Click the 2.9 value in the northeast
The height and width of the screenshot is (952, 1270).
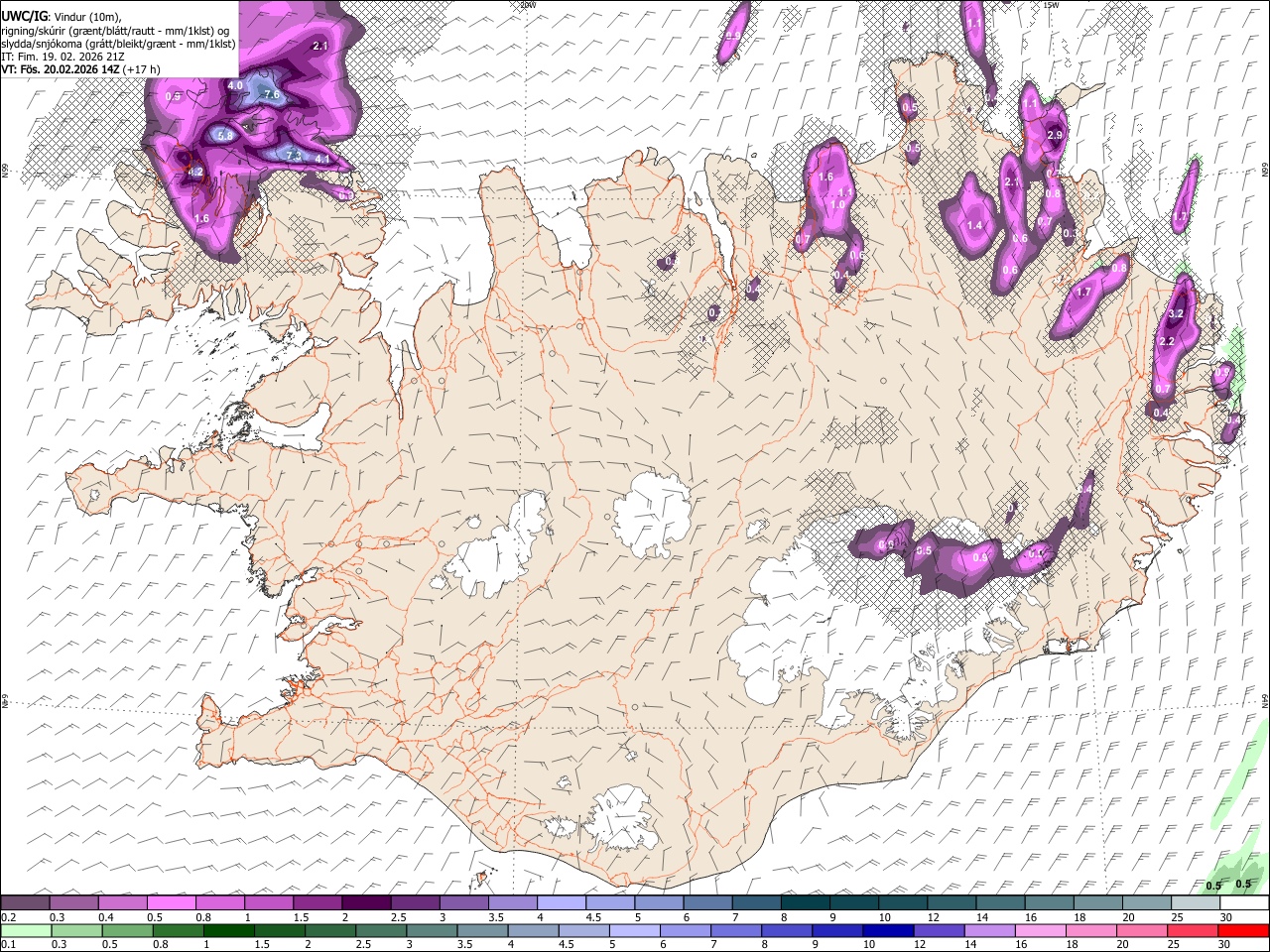pos(1055,136)
